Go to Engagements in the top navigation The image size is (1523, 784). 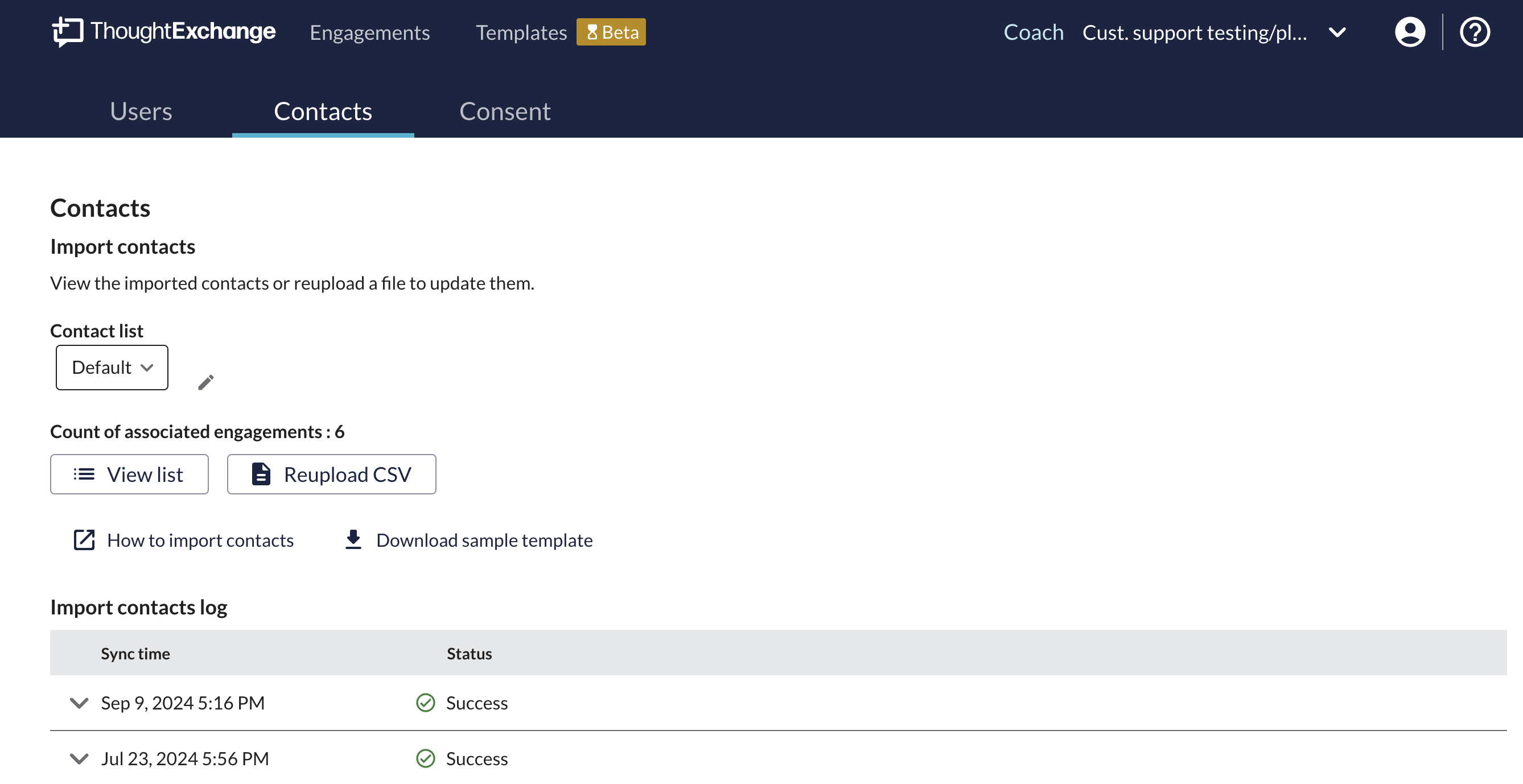369,32
